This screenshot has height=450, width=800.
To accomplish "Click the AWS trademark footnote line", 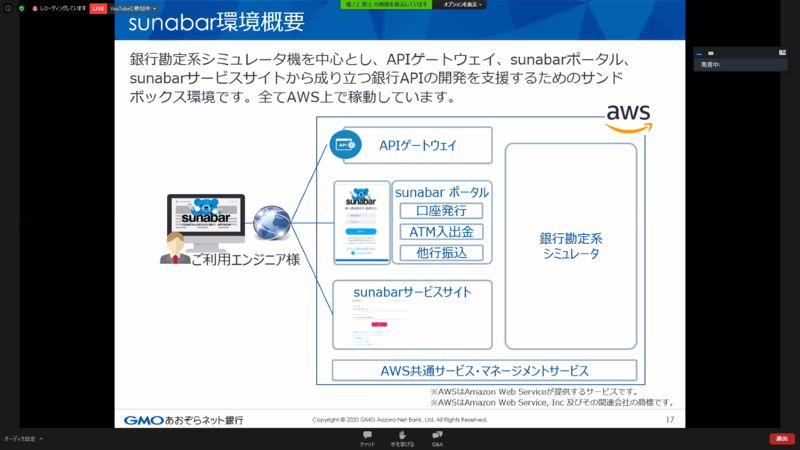I will (x=552, y=403).
